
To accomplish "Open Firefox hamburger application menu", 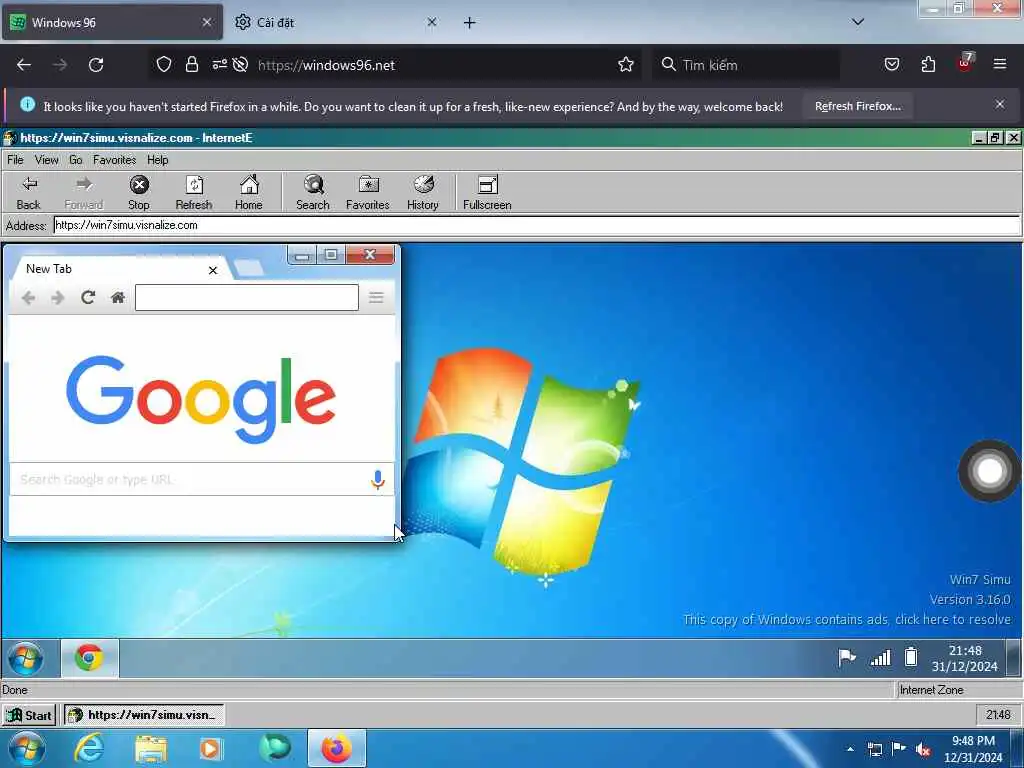I will tap(999, 64).
